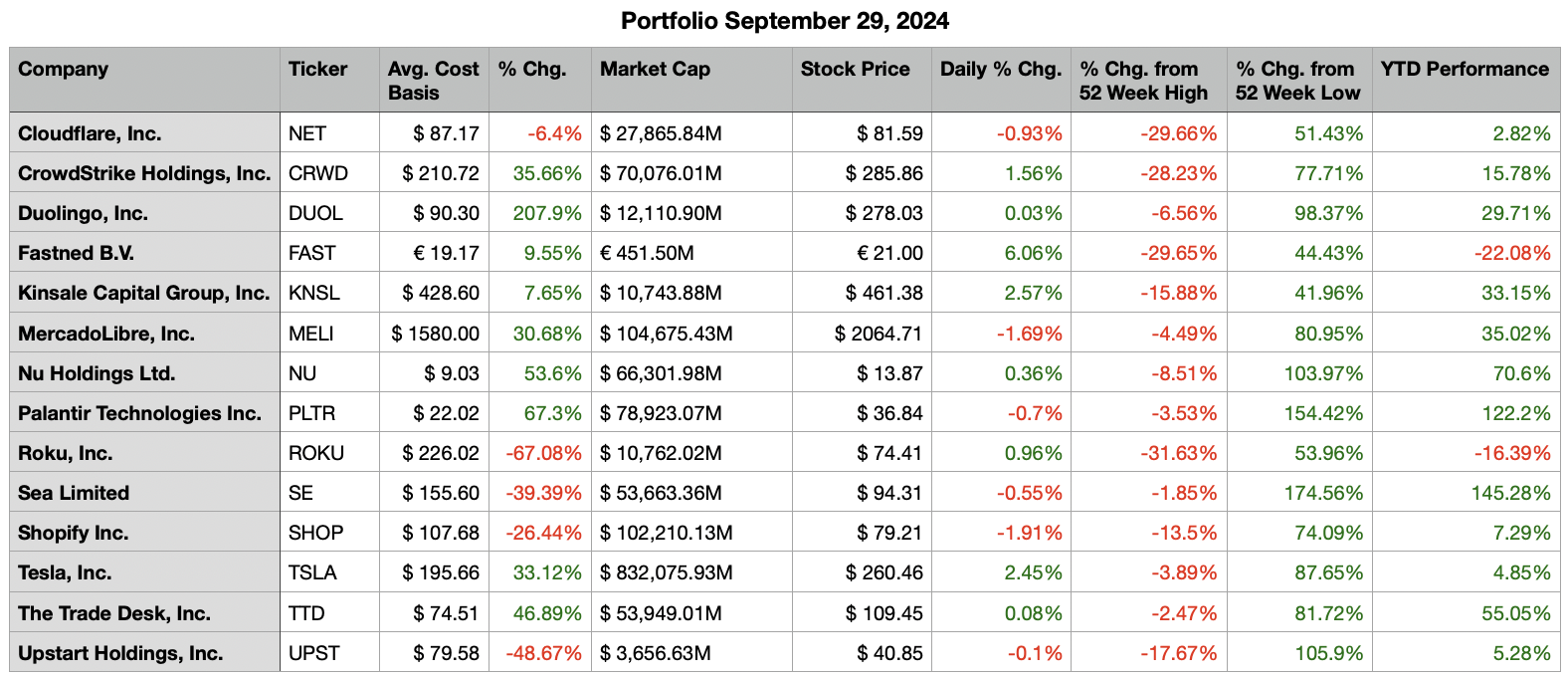This screenshot has width=1568, height=679.
Task: Click Roku's -67.08% change cell
Action: tap(543, 453)
